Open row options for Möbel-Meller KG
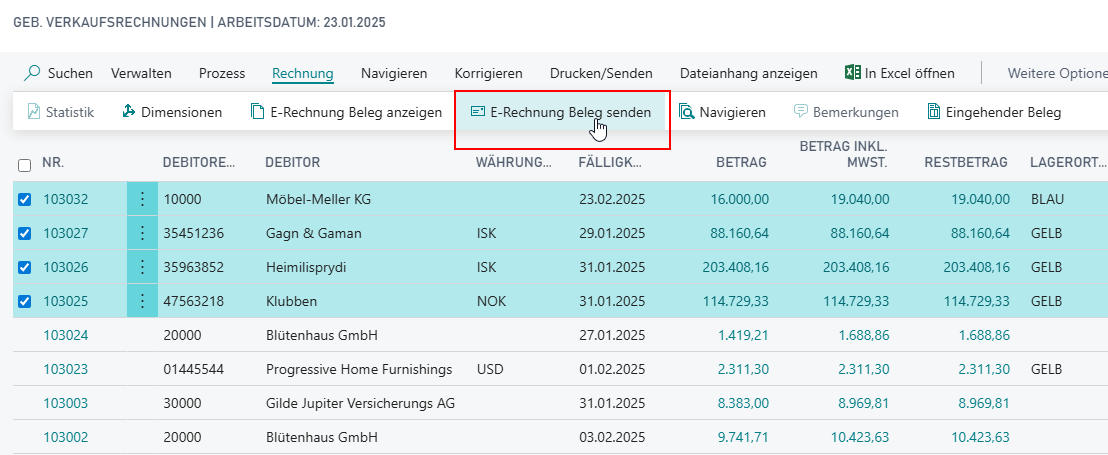The height and width of the screenshot is (455, 1108). click(142, 199)
